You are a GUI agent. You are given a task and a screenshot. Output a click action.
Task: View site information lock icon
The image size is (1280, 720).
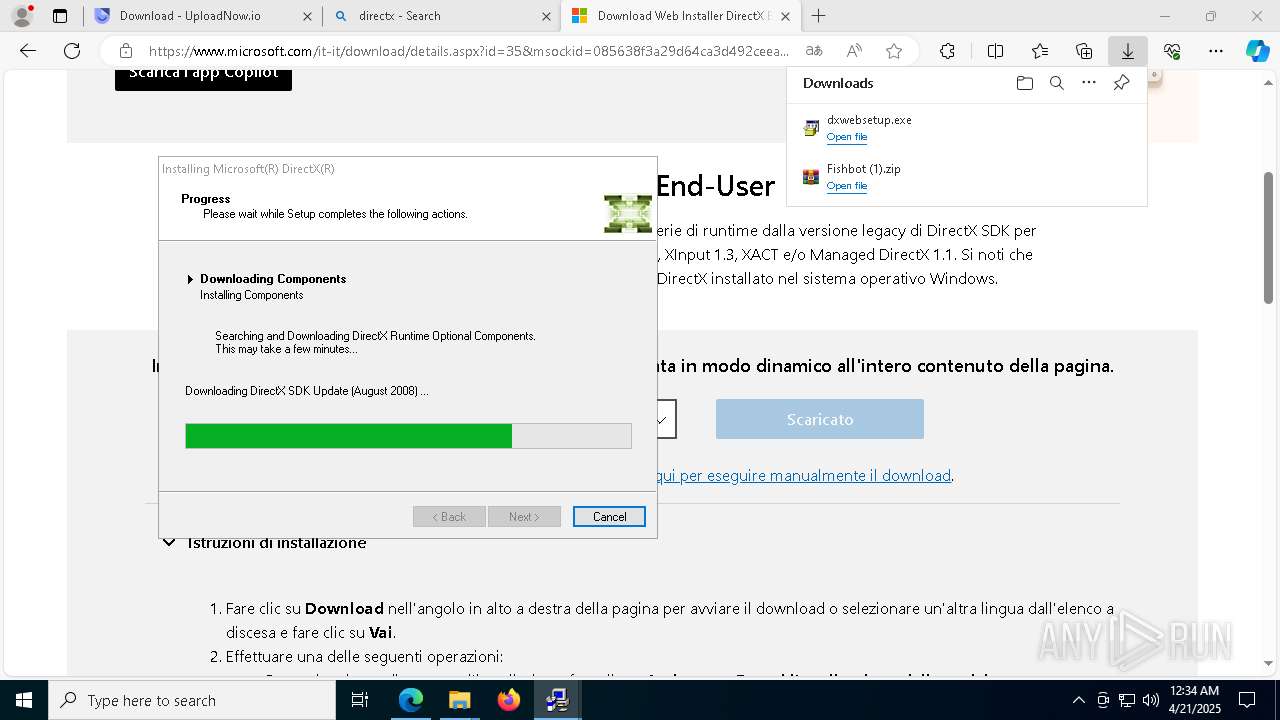125,51
